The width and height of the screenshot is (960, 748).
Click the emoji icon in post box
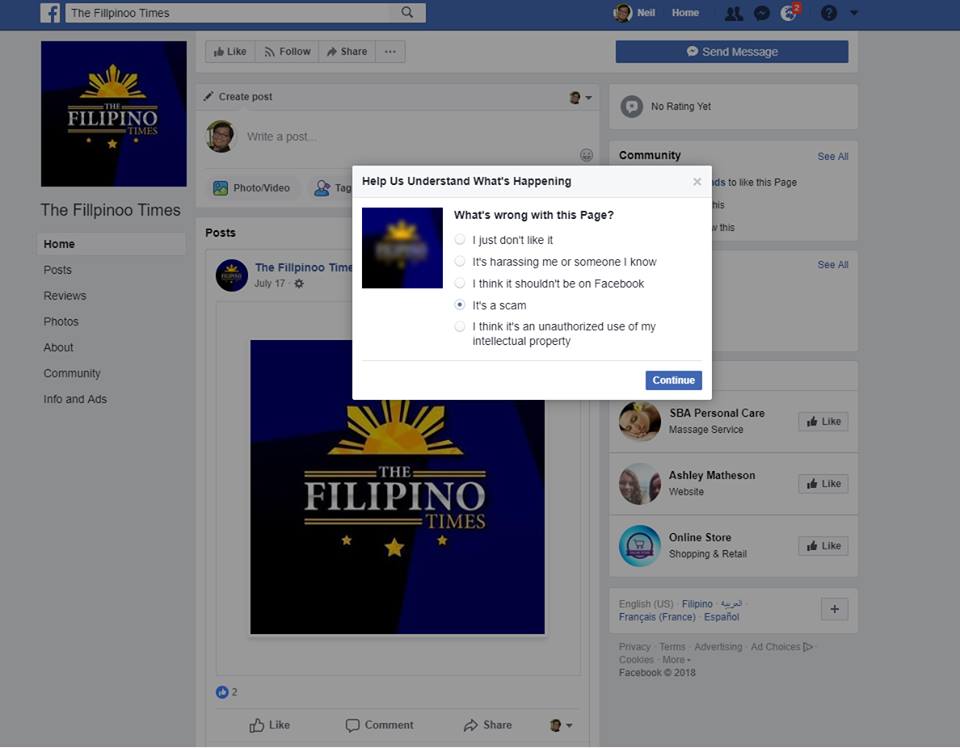point(586,155)
